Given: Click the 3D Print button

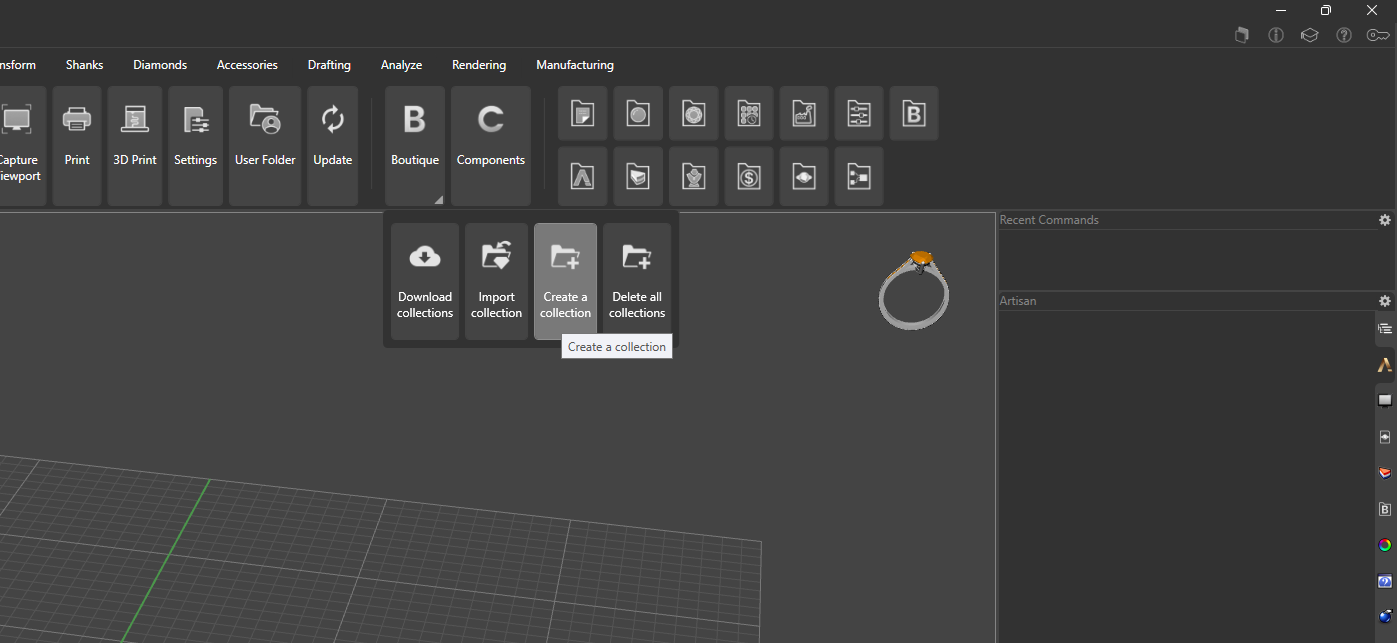Looking at the screenshot, I should coord(135,145).
